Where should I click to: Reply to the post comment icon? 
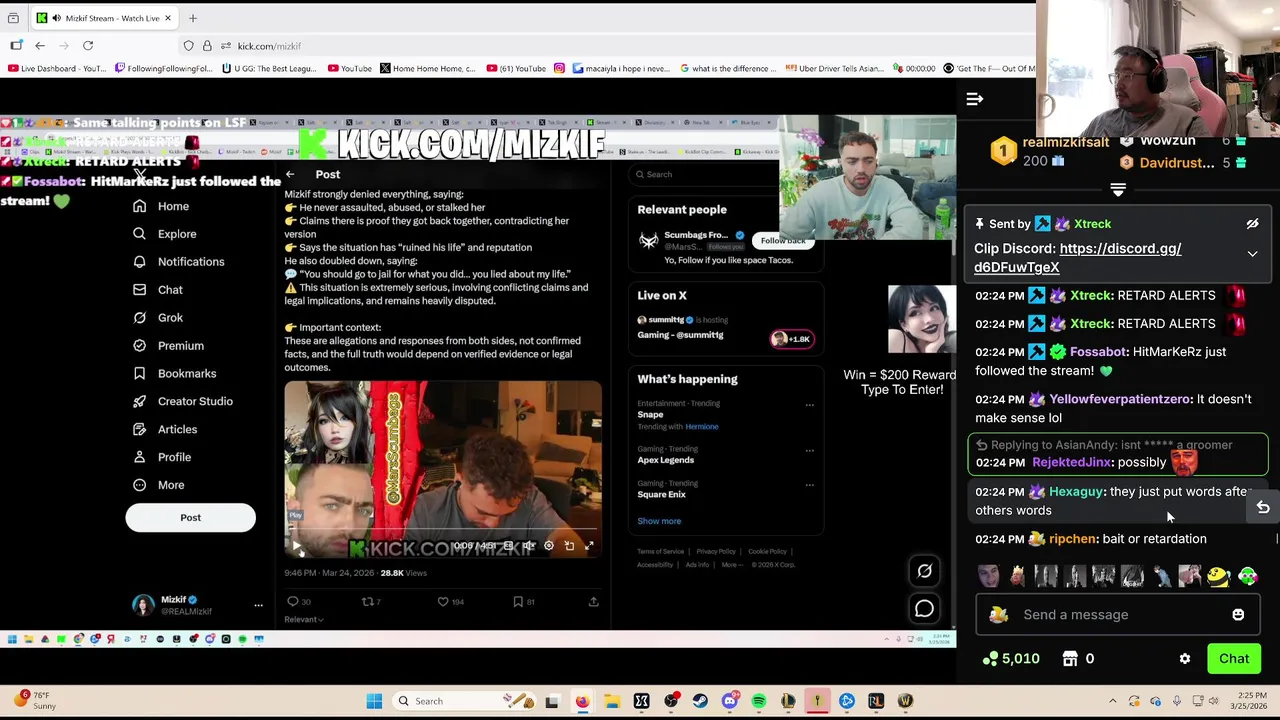[293, 602]
